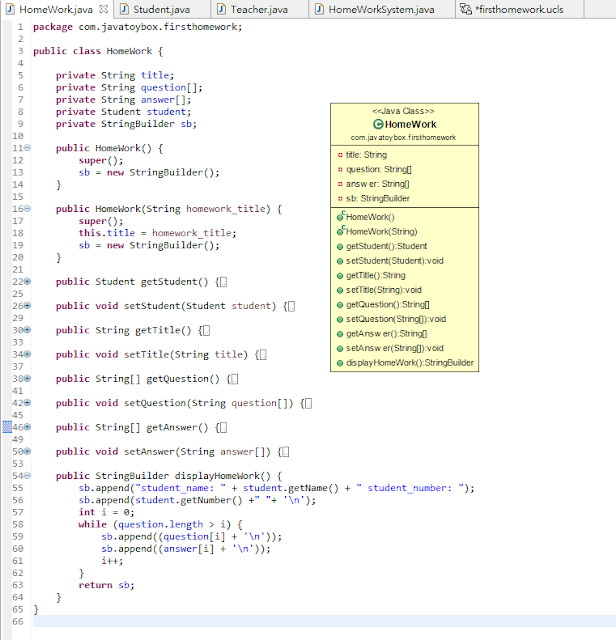Click 'this.title = homework_title;' on line 18
Screen dimensions: 616x640
point(157,233)
